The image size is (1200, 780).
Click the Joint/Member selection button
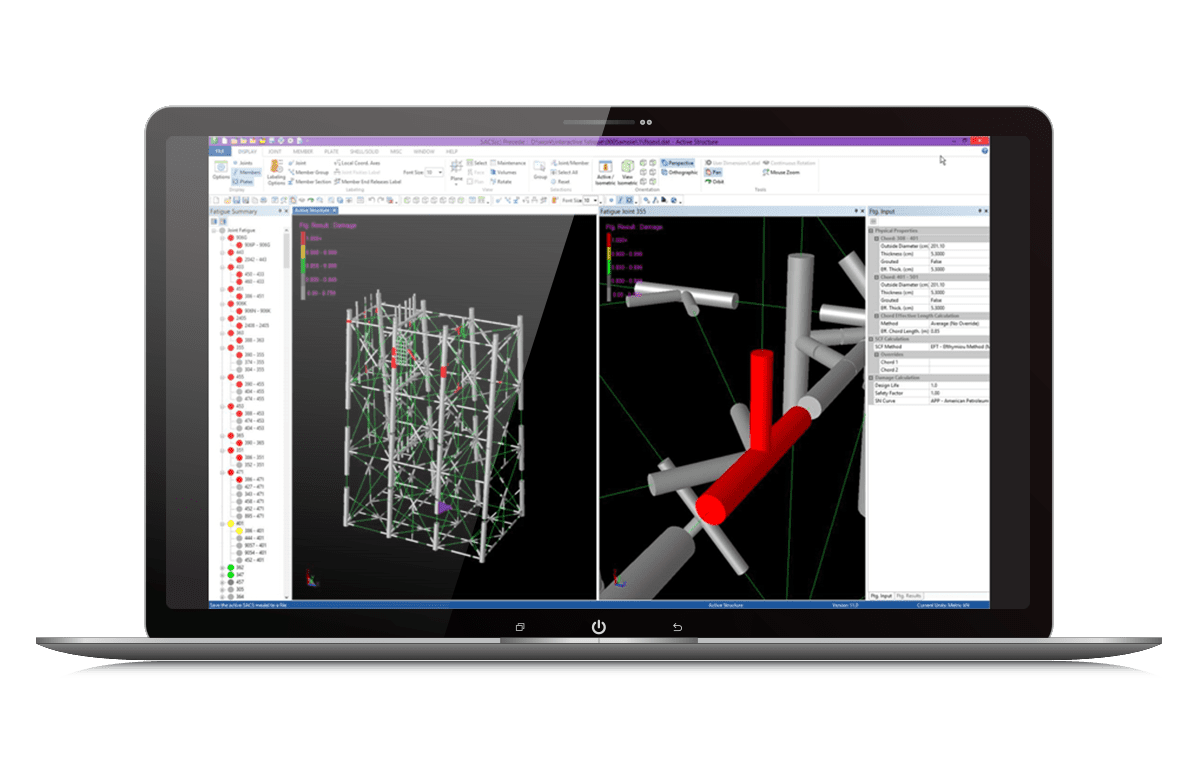(x=570, y=162)
